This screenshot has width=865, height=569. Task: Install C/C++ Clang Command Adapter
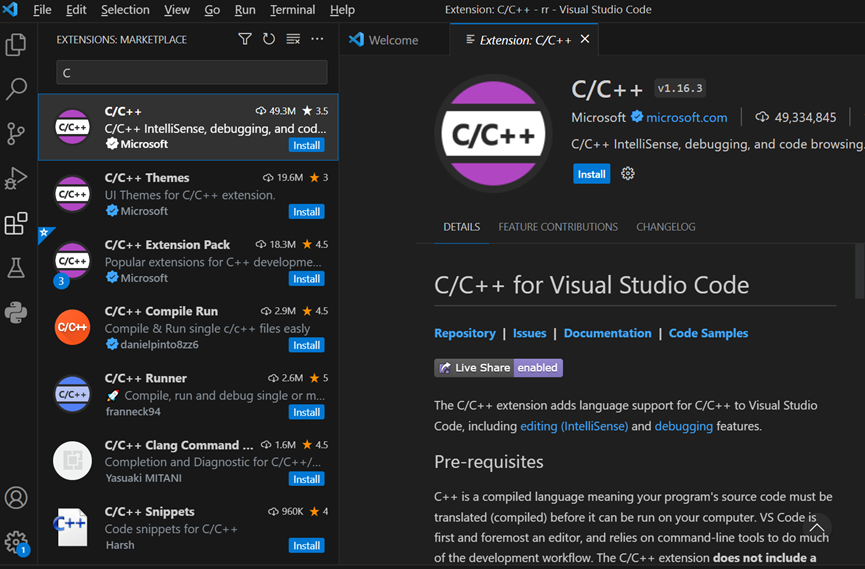point(306,479)
